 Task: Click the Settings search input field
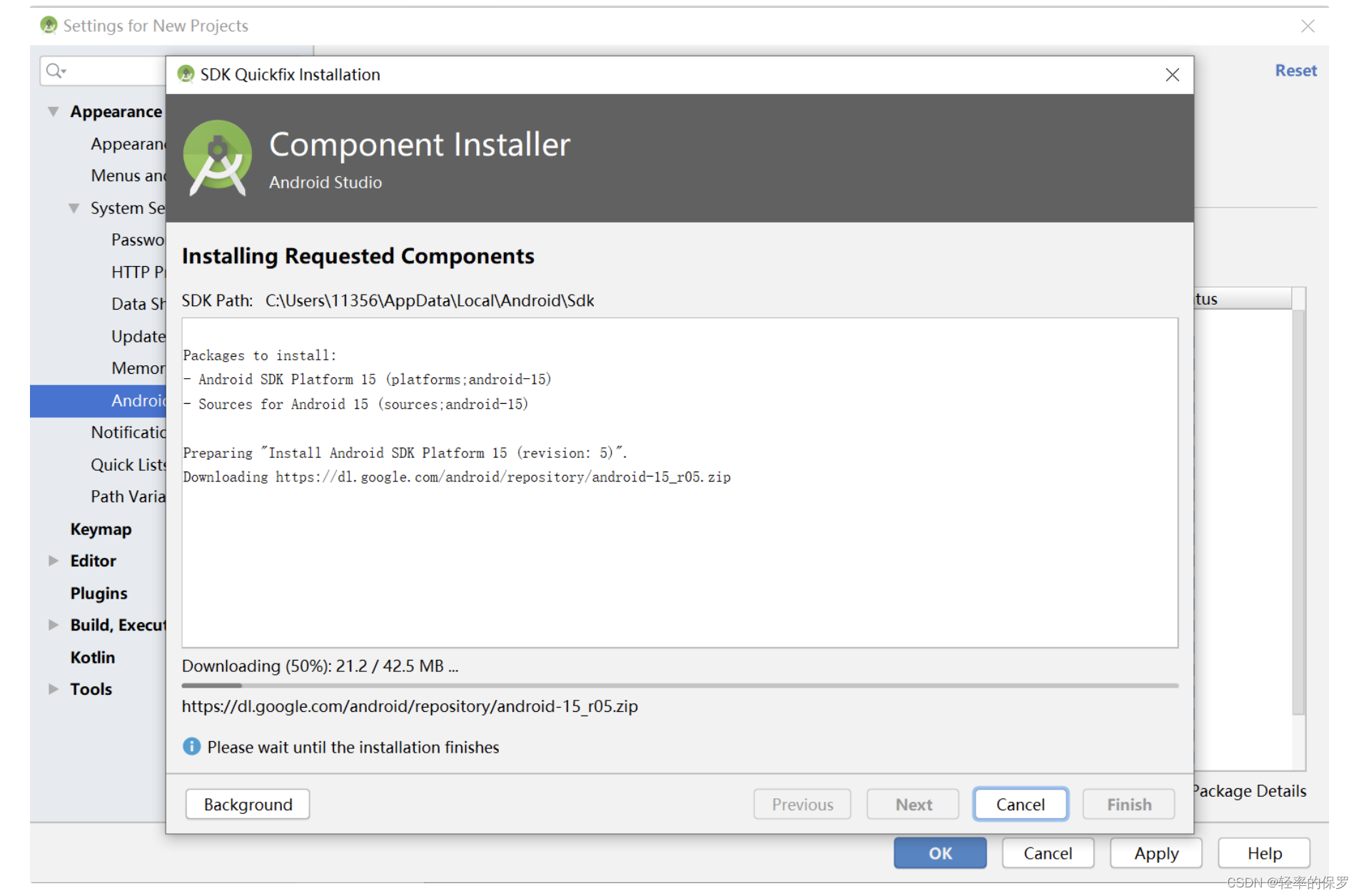[x=103, y=71]
